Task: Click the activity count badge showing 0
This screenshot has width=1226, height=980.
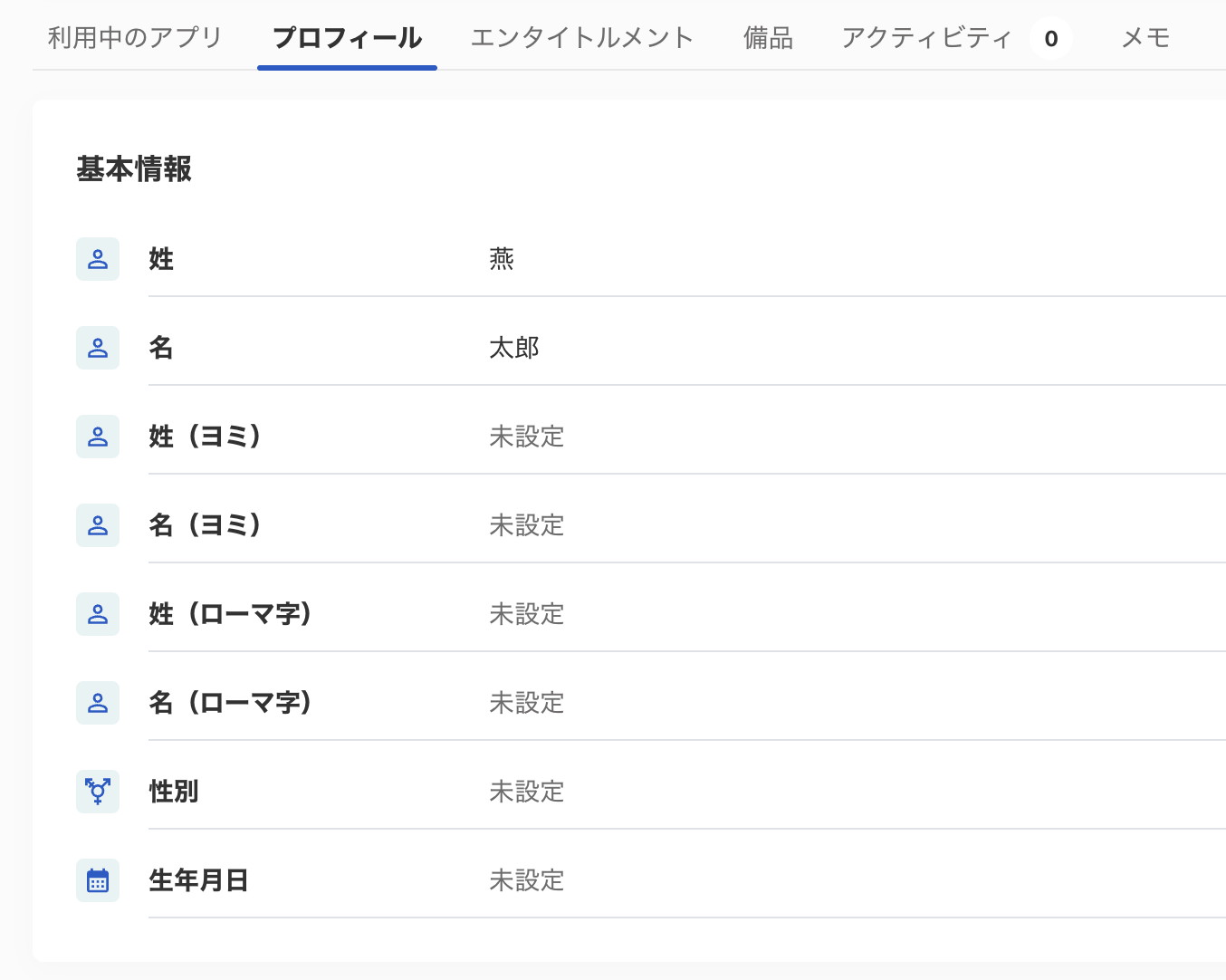Action: click(1050, 39)
